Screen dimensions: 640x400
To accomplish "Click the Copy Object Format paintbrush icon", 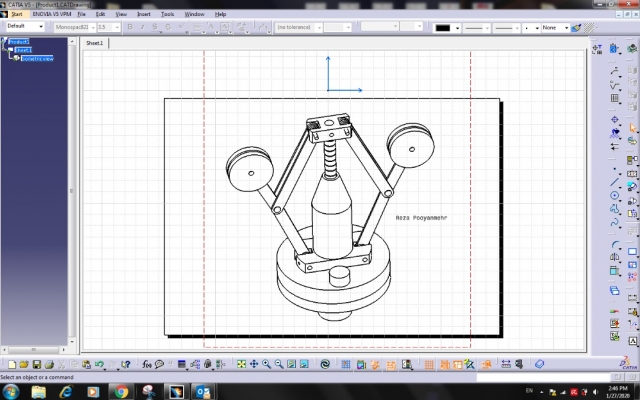I will click(576, 28).
